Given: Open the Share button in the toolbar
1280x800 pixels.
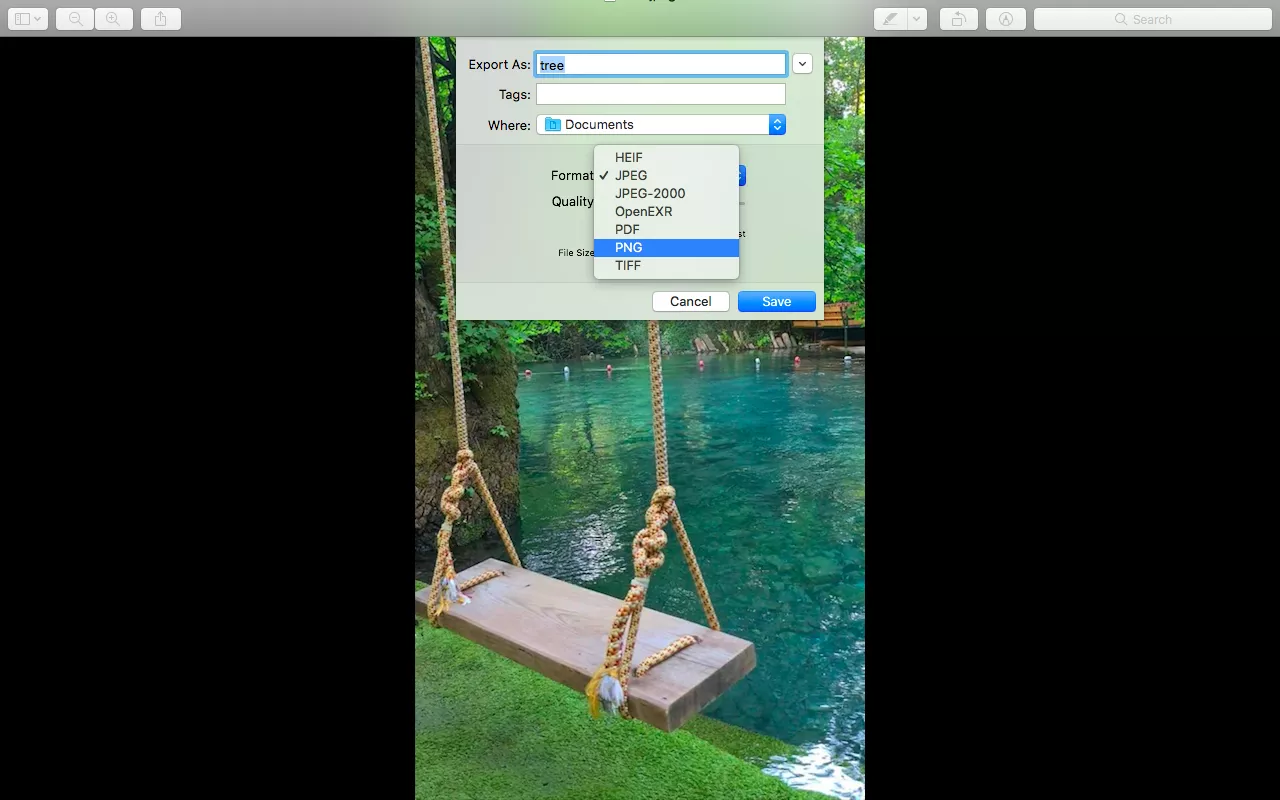Looking at the screenshot, I should point(161,19).
